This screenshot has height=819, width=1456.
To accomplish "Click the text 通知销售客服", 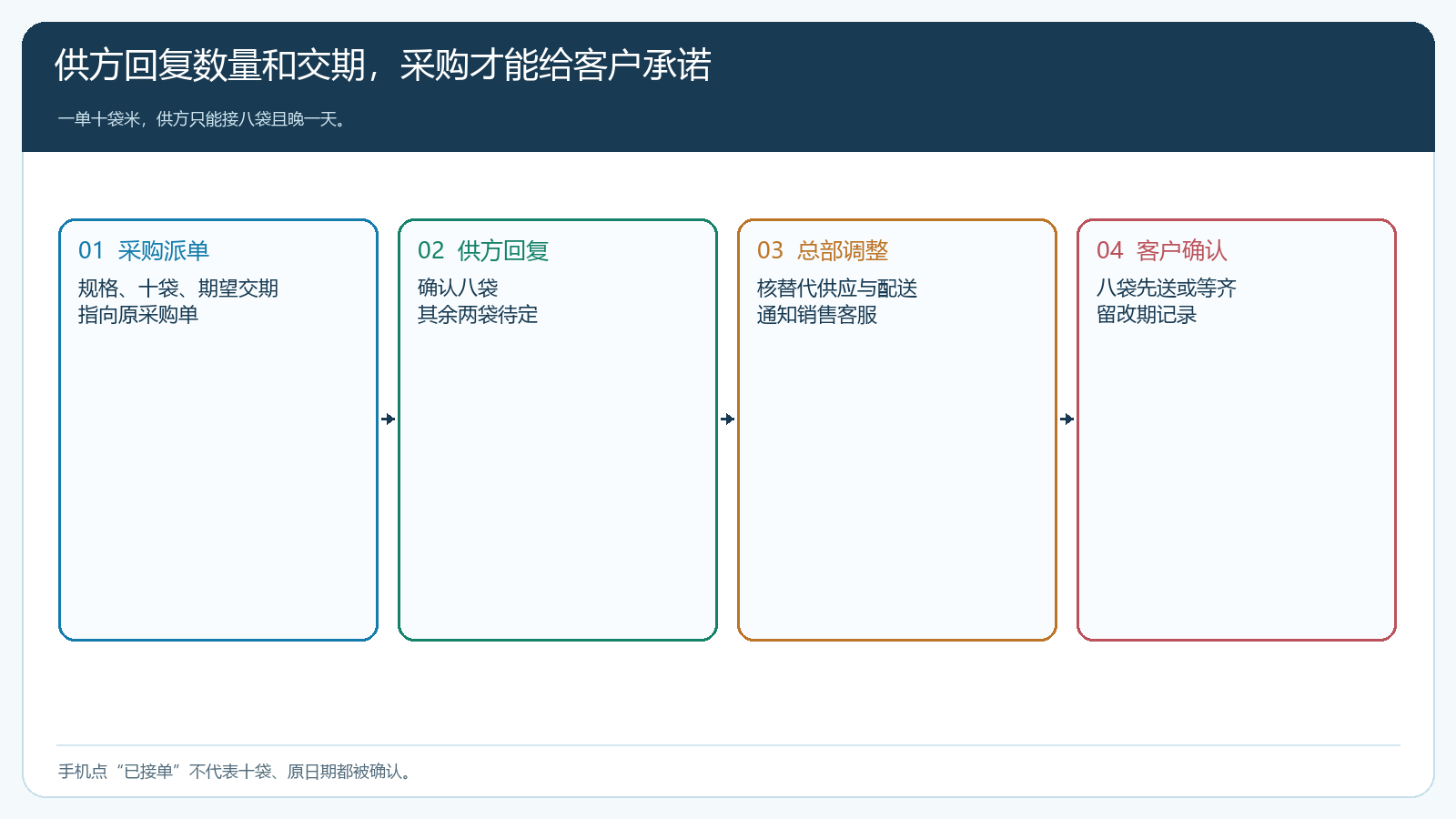I will [x=817, y=315].
